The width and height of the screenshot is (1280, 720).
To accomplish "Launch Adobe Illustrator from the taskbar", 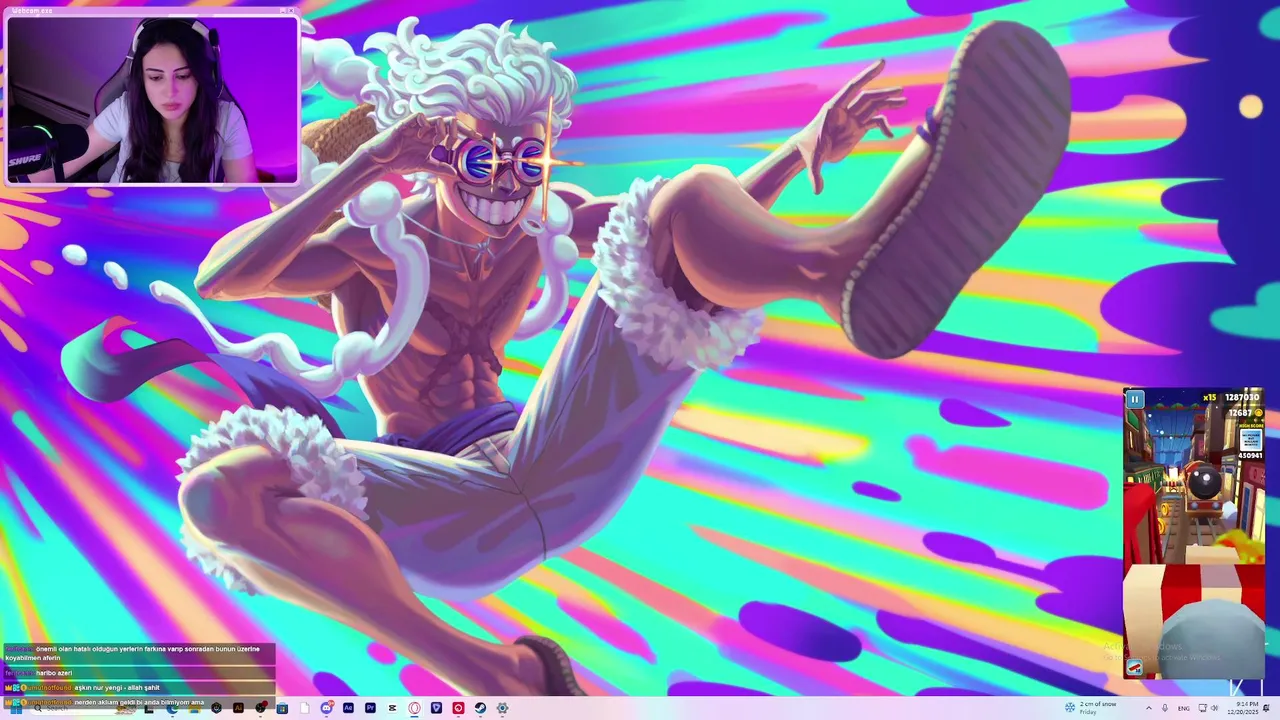I will pyautogui.click(x=238, y=708).
